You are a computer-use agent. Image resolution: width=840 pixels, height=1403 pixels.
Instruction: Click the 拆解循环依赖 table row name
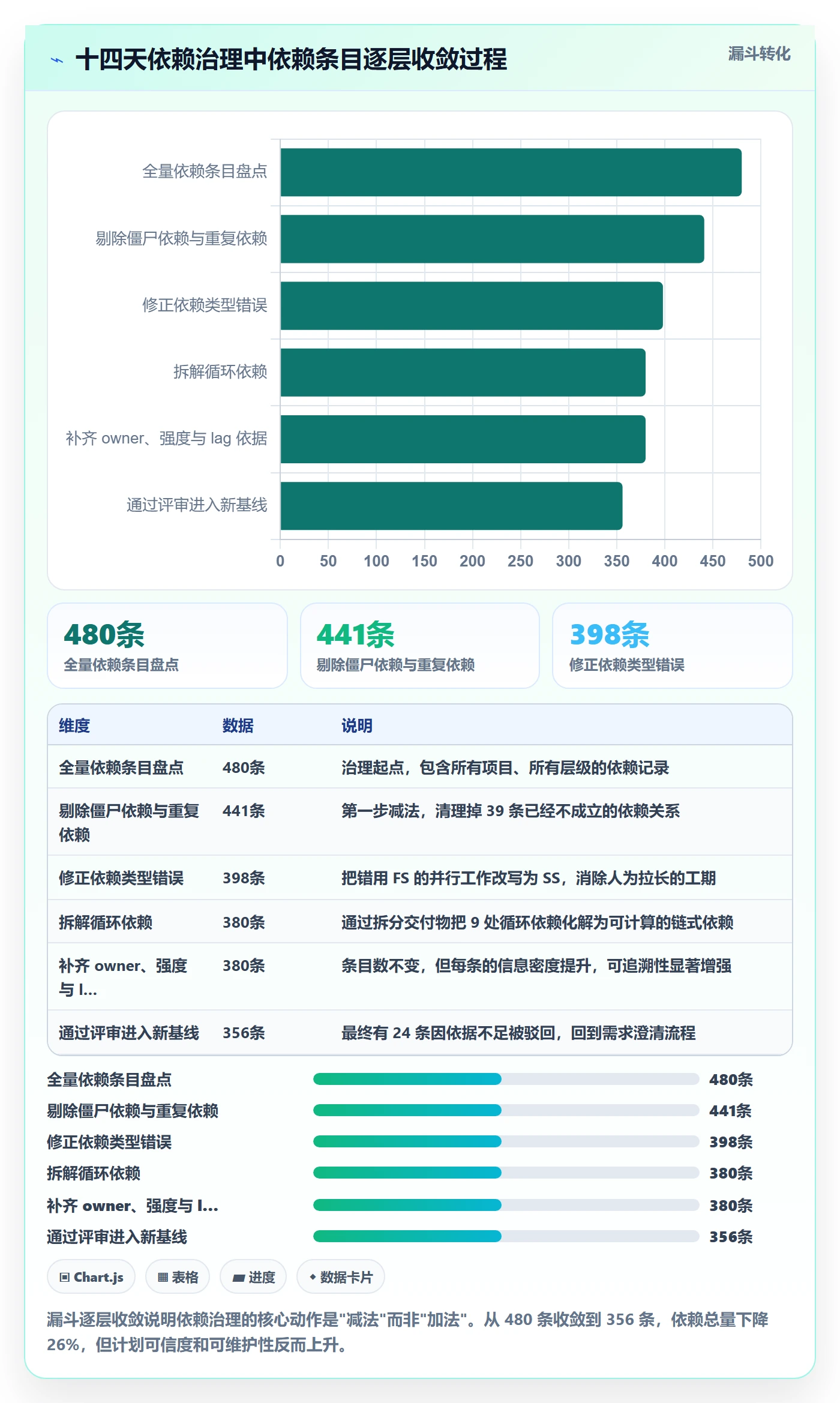(106, 922)
